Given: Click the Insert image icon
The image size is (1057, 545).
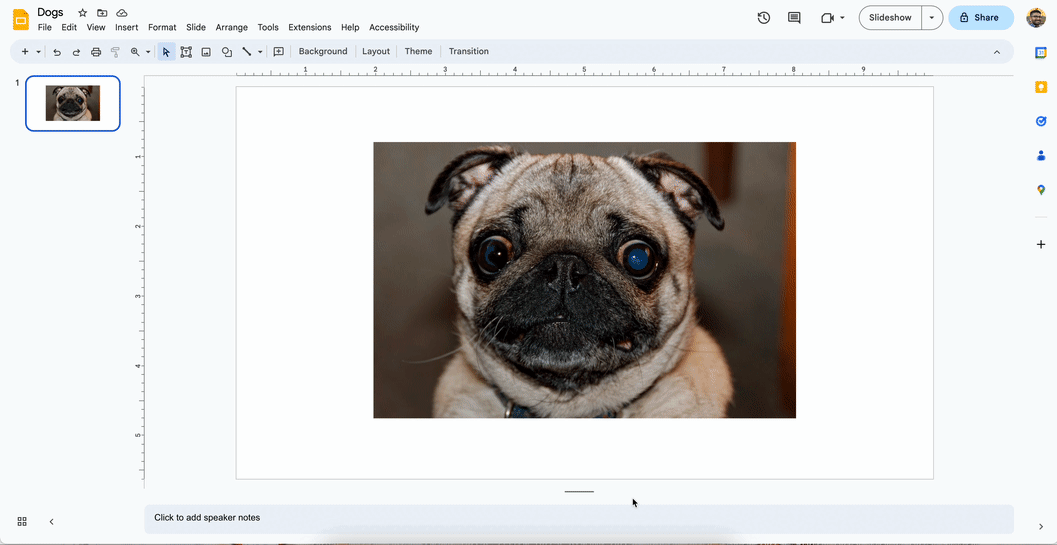Looking at the screenshot, I should 206,51.
